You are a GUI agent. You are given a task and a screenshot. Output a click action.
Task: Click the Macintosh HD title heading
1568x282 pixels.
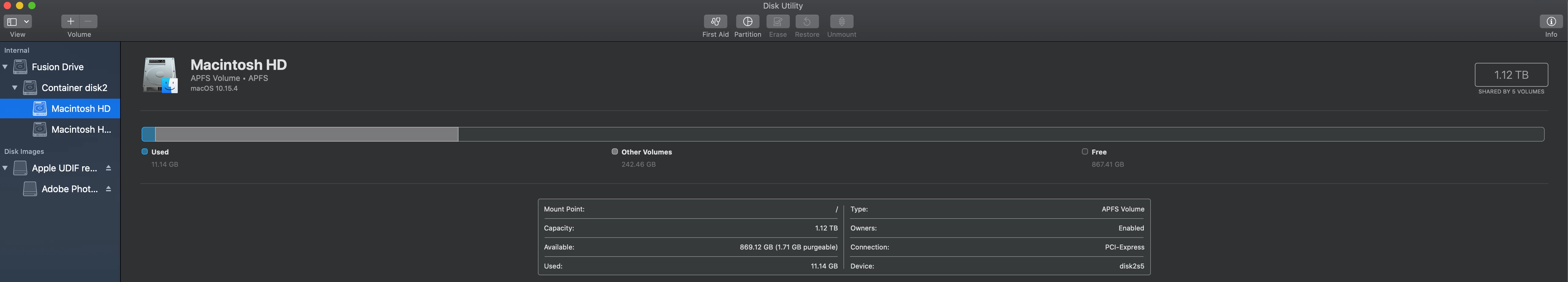click(x=239, y=65)
